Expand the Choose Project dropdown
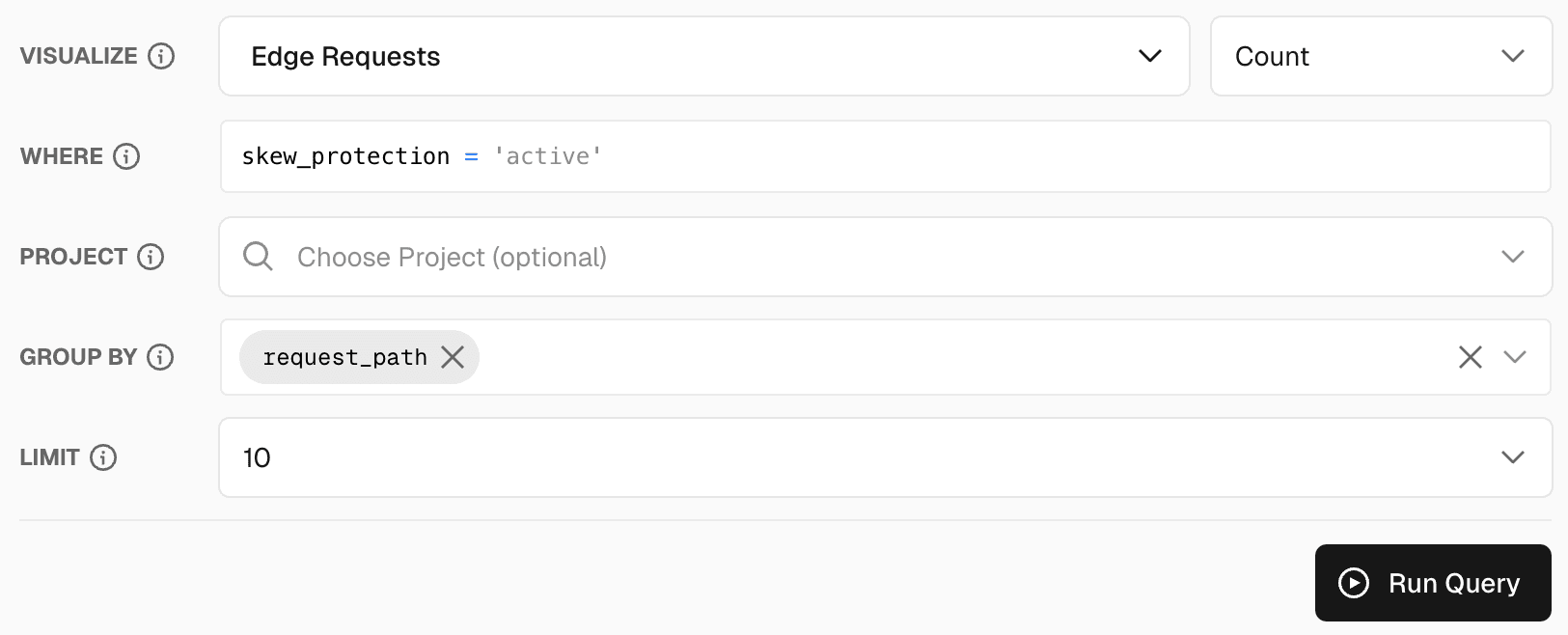The width and height of the screenshot is (1568, 635). point(1512,257)
